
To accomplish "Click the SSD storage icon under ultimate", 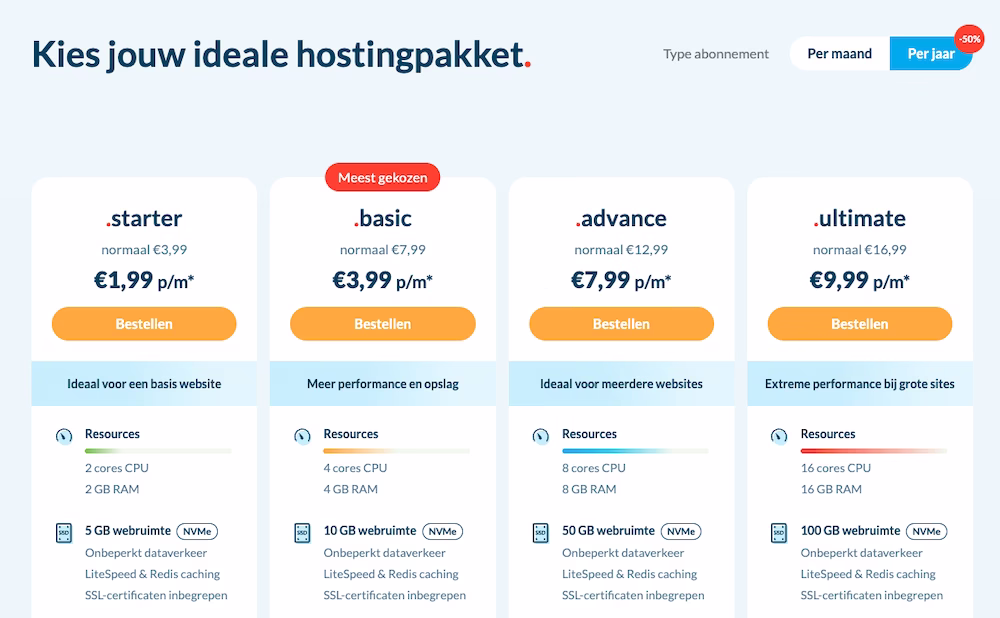I will click(779, 533).
